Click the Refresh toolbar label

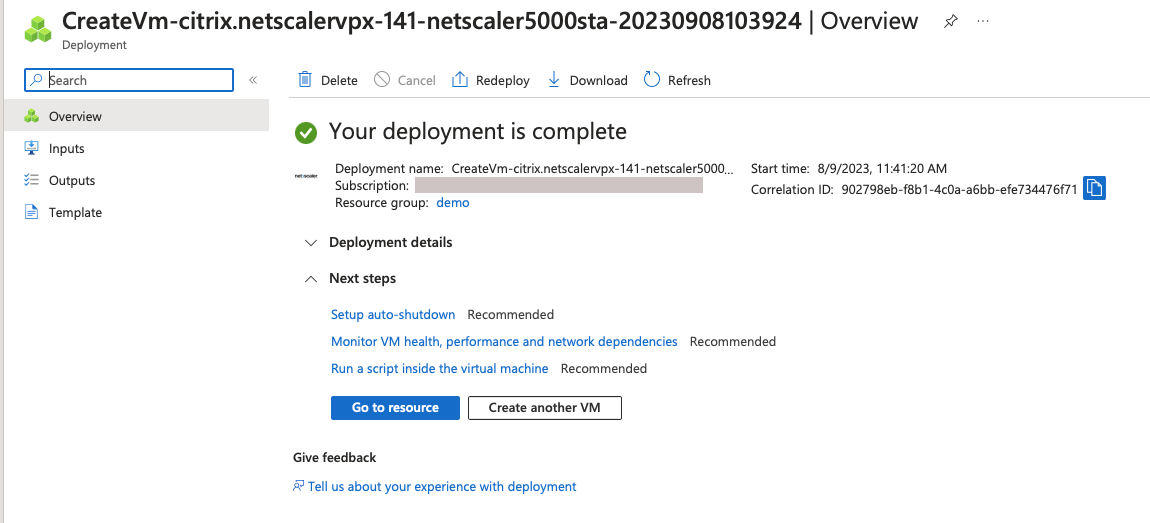click(x=689, y=81)
